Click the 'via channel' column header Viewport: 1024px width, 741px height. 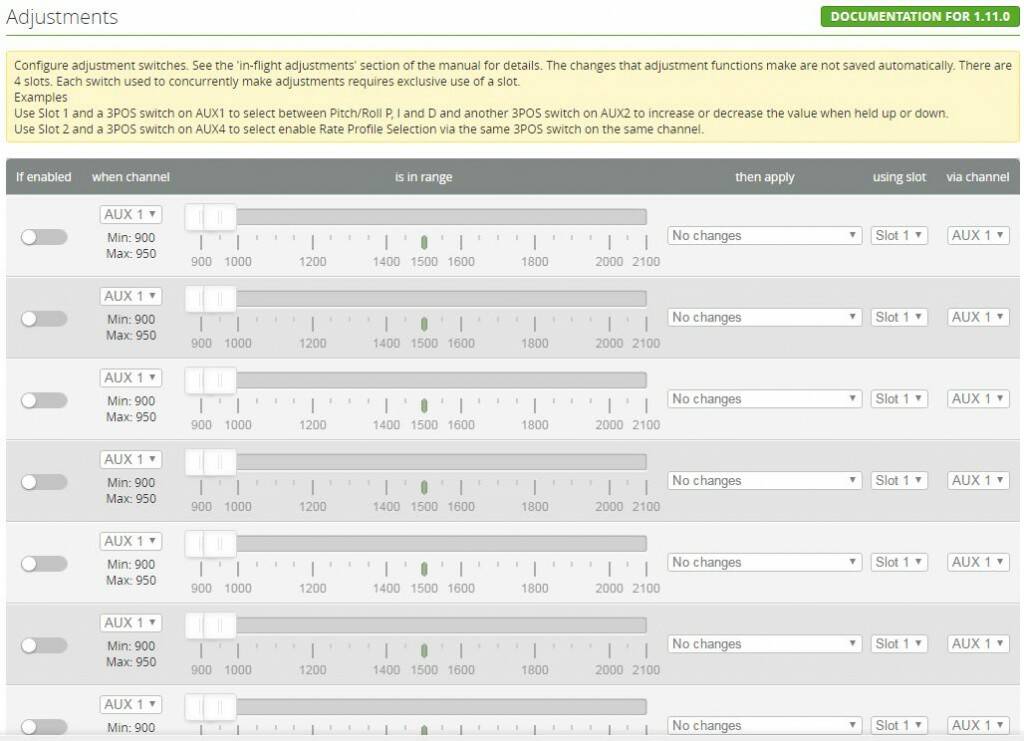[x=978, y=177]
